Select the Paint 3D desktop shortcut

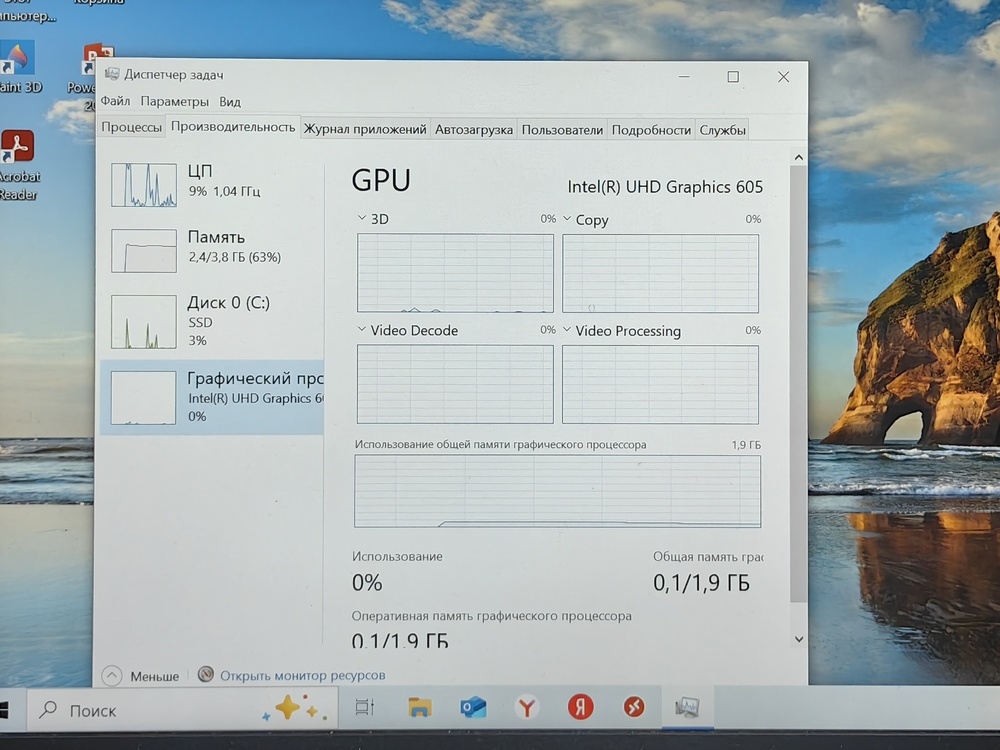click(x=17, y=62)
